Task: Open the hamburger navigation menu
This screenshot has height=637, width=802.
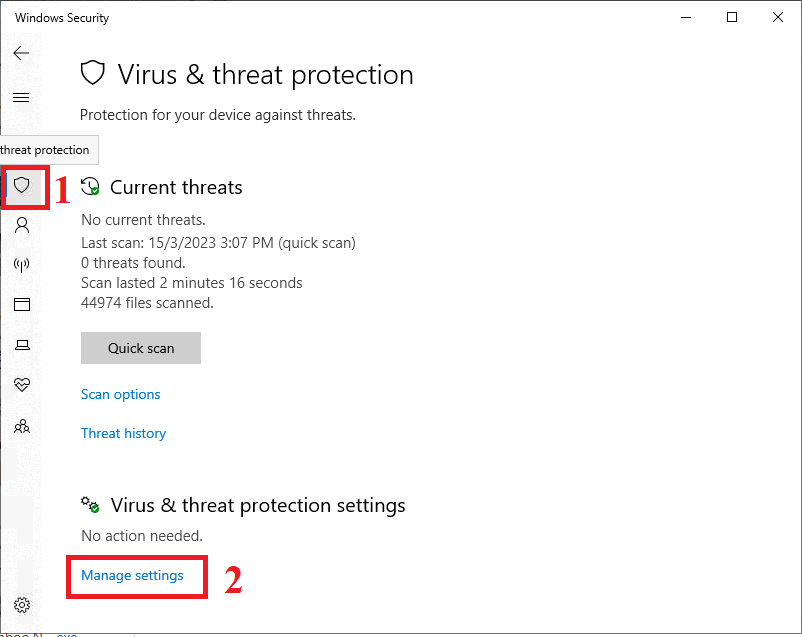Action: tap(21, 97)
